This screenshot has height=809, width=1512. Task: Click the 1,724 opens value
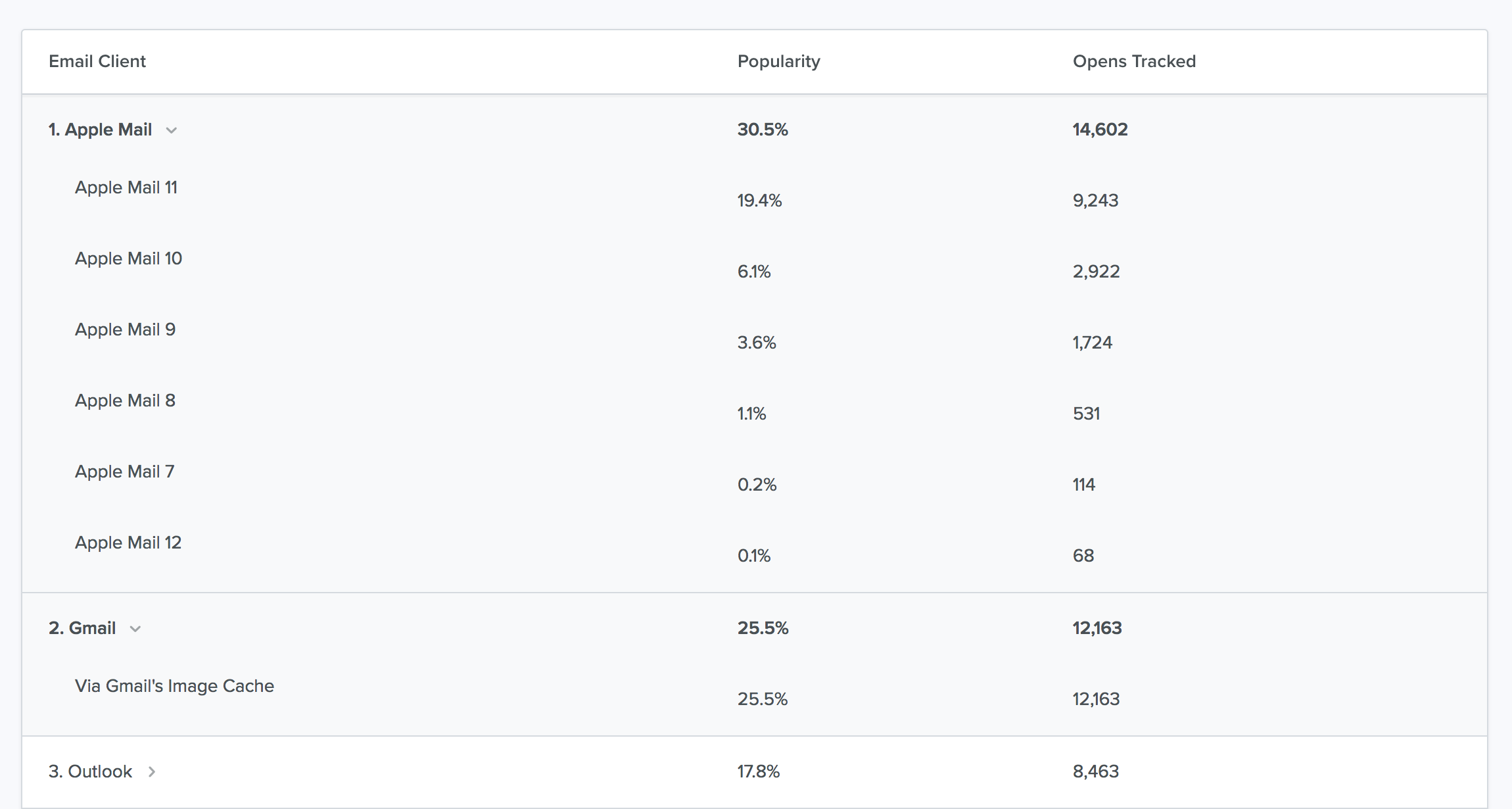point(1092,343)
